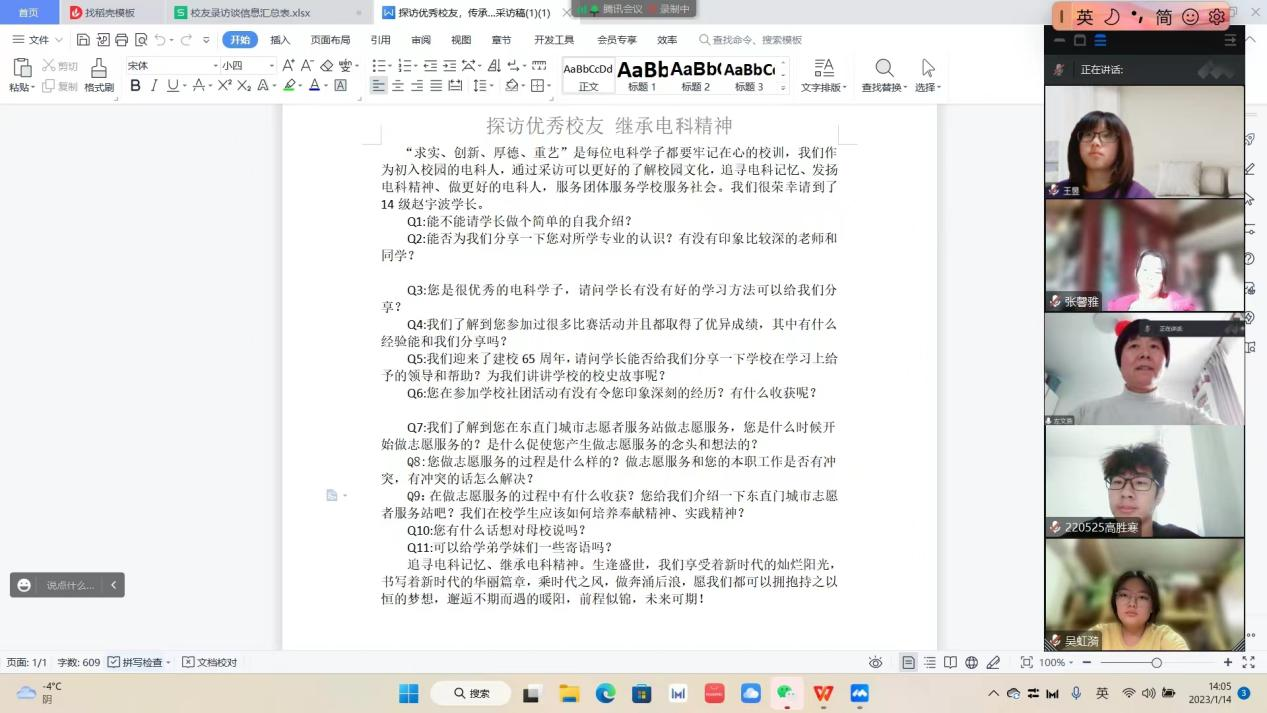1267x713 pixels.
Task: Open the 小四 font size dropdown
Action: tap(268, 66)
